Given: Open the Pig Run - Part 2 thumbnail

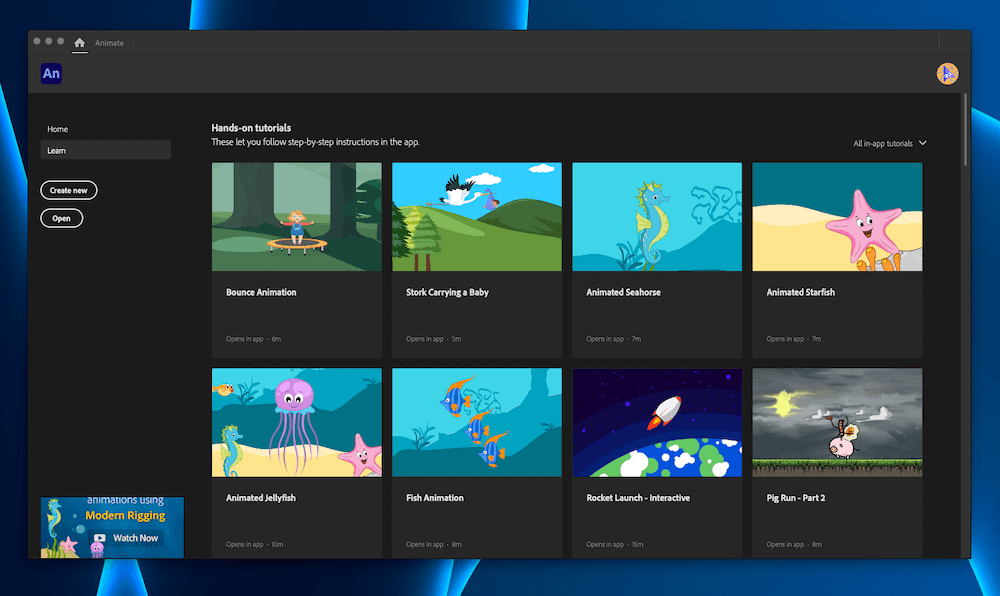Looking at the screenshot, I should point(837,423).
